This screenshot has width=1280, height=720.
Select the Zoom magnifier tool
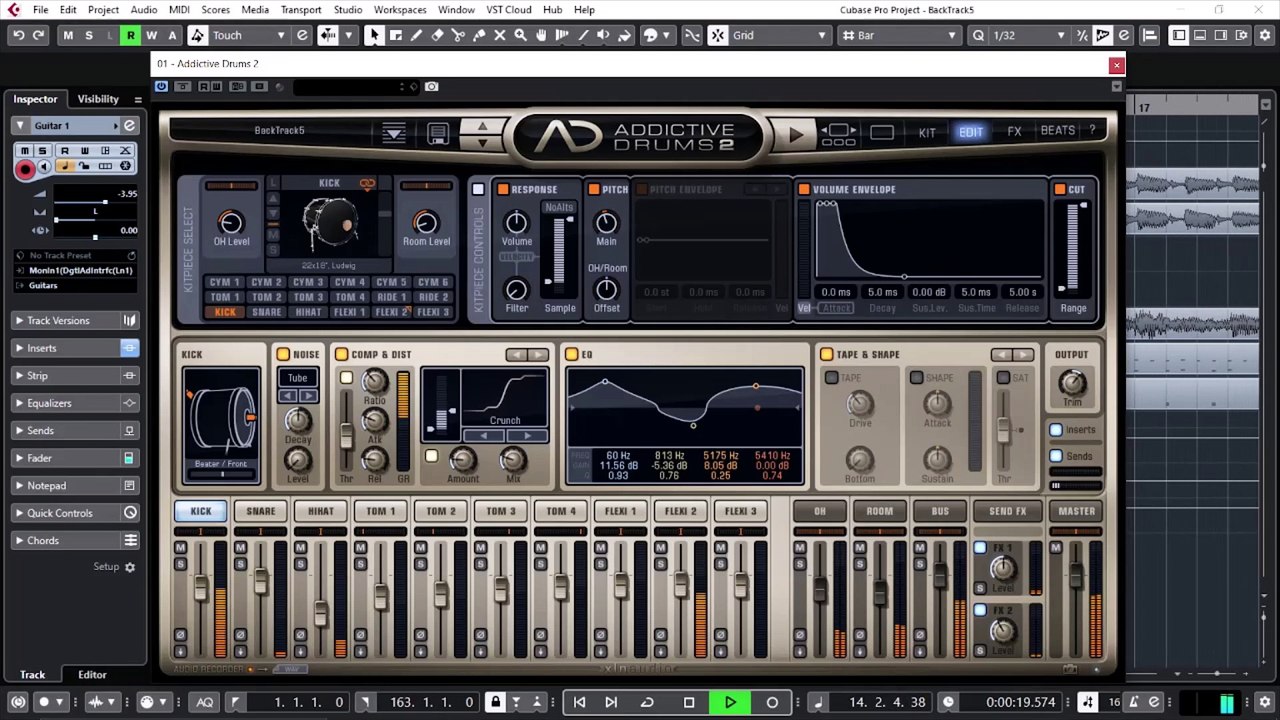[x=520, y=35]
